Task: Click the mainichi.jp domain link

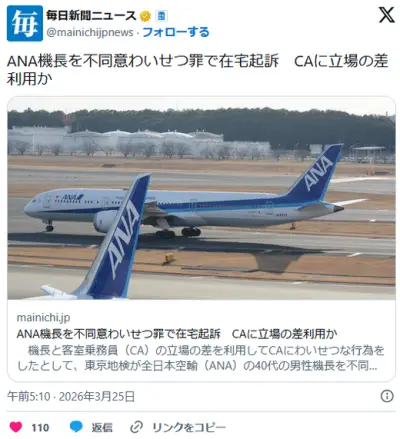Action: pyautogui.click(x=43, y=317)
